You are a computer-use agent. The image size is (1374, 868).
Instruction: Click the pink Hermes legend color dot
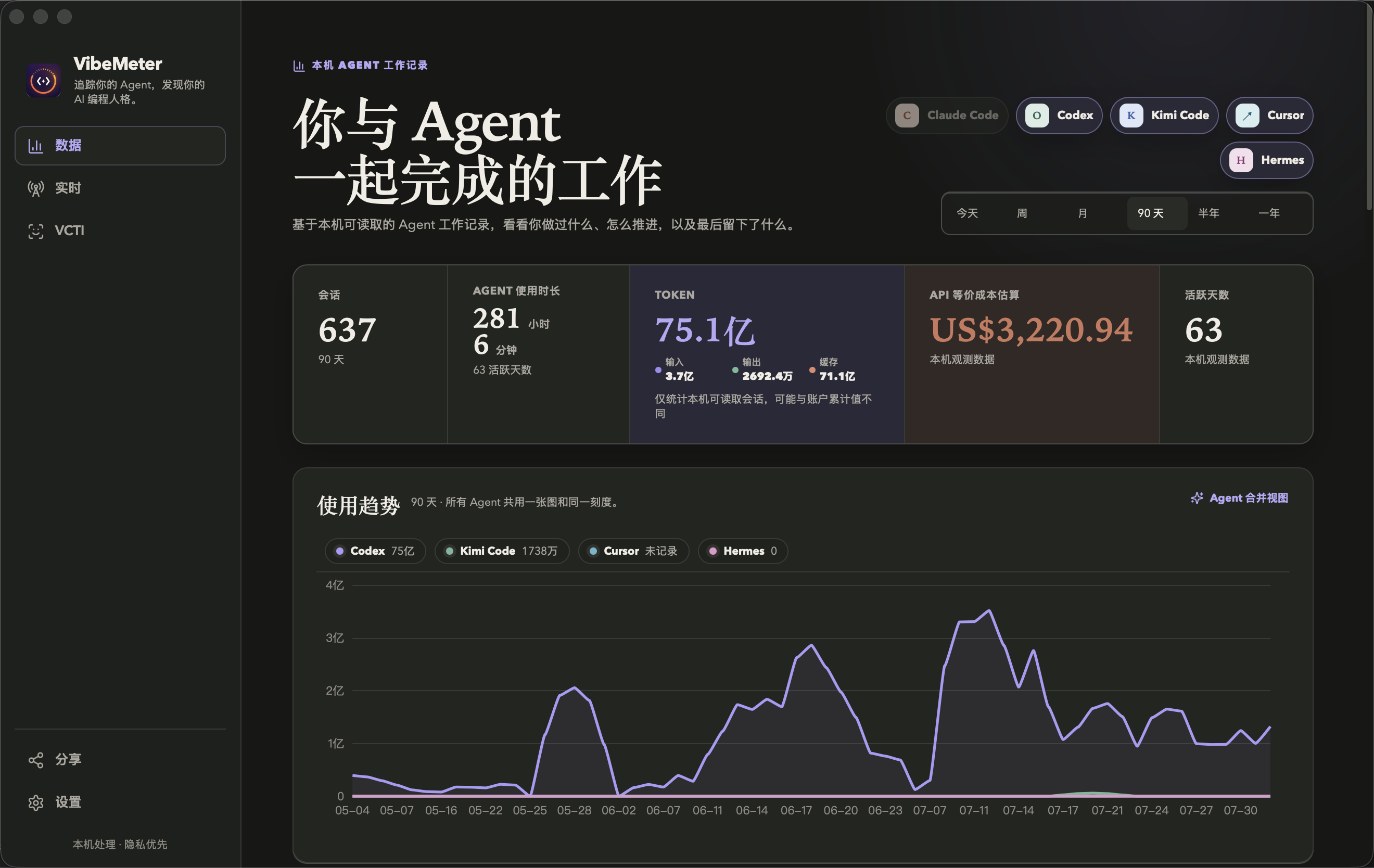tap(713, 551)
